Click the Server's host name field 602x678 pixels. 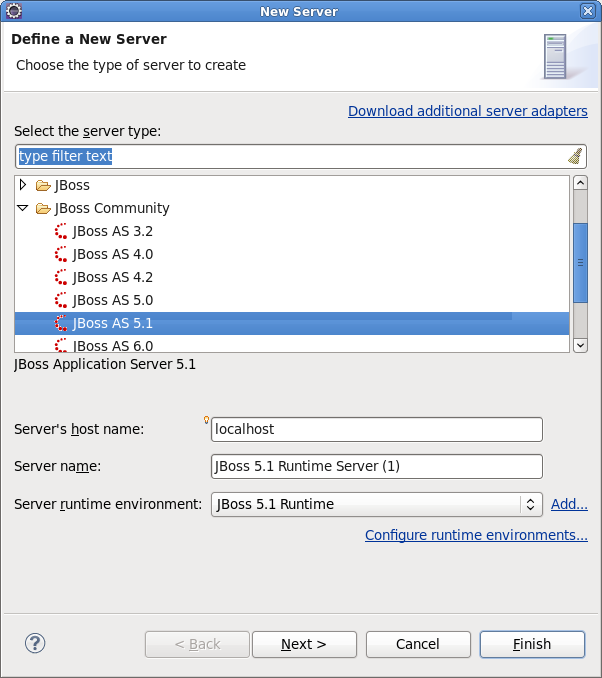(x=376, y=429)
